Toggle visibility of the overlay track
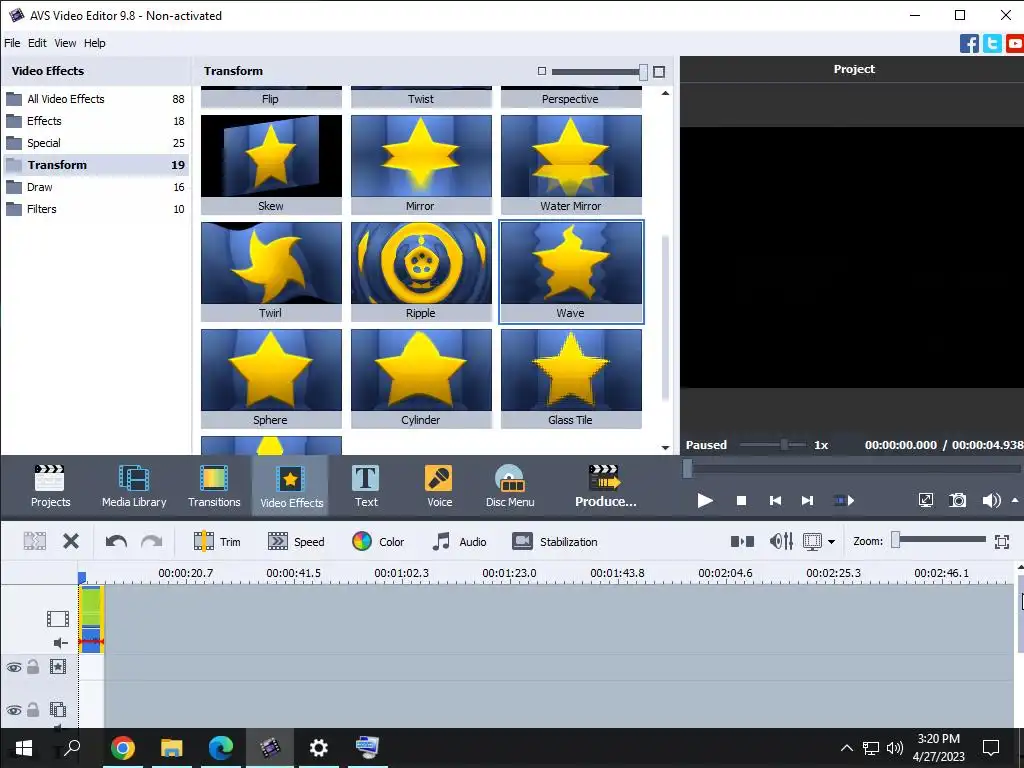The height and width of the screenshot is (768, 1024). click(x=14, y=710)
